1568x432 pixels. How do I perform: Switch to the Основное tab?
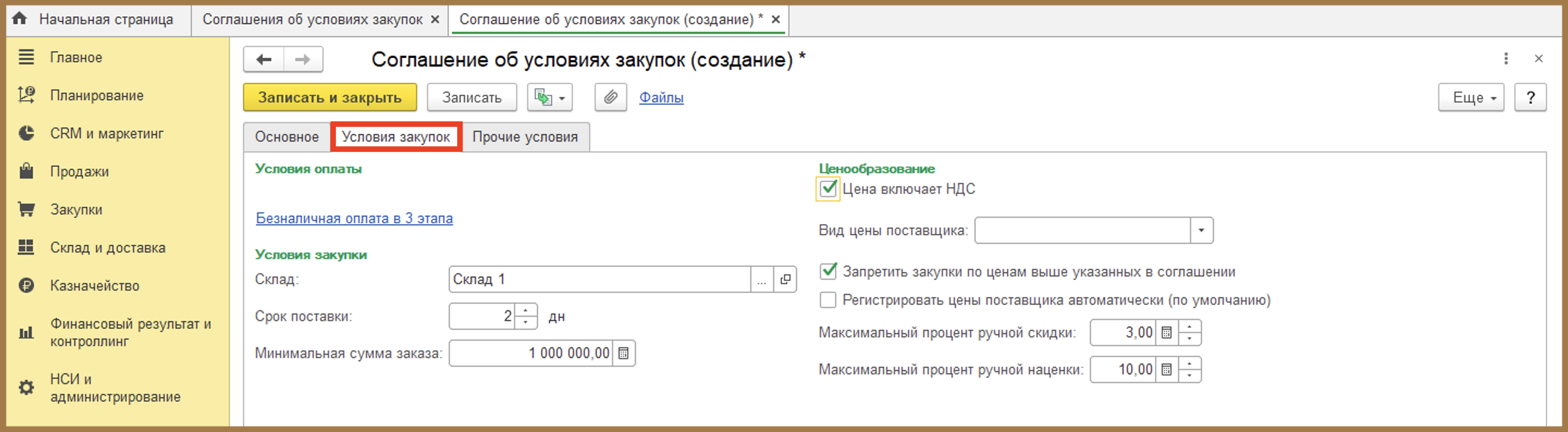287,137
